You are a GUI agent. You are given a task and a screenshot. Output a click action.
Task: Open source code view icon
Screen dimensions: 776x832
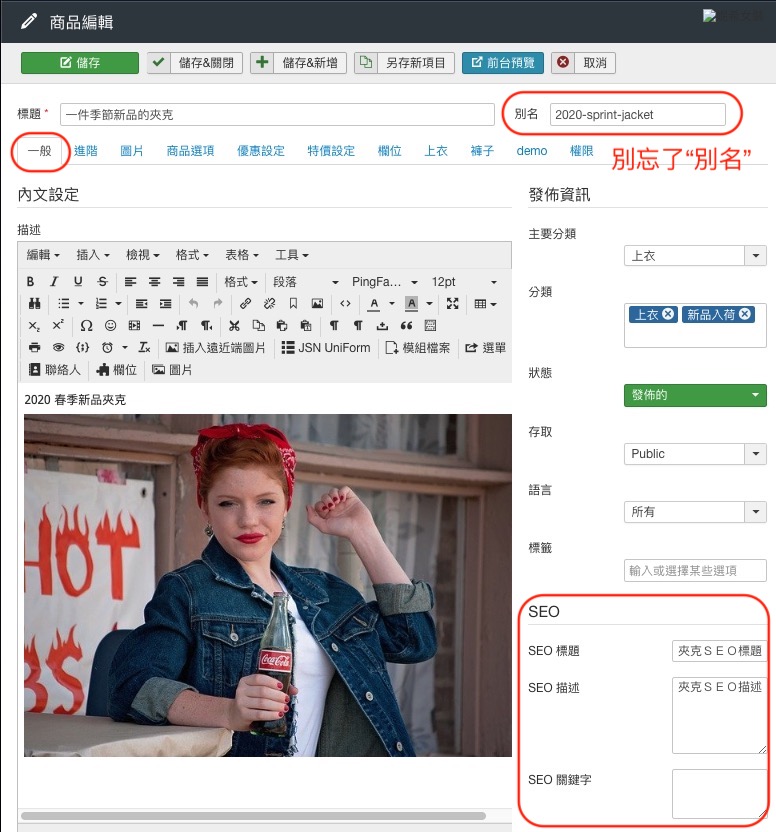pos(346,304)
